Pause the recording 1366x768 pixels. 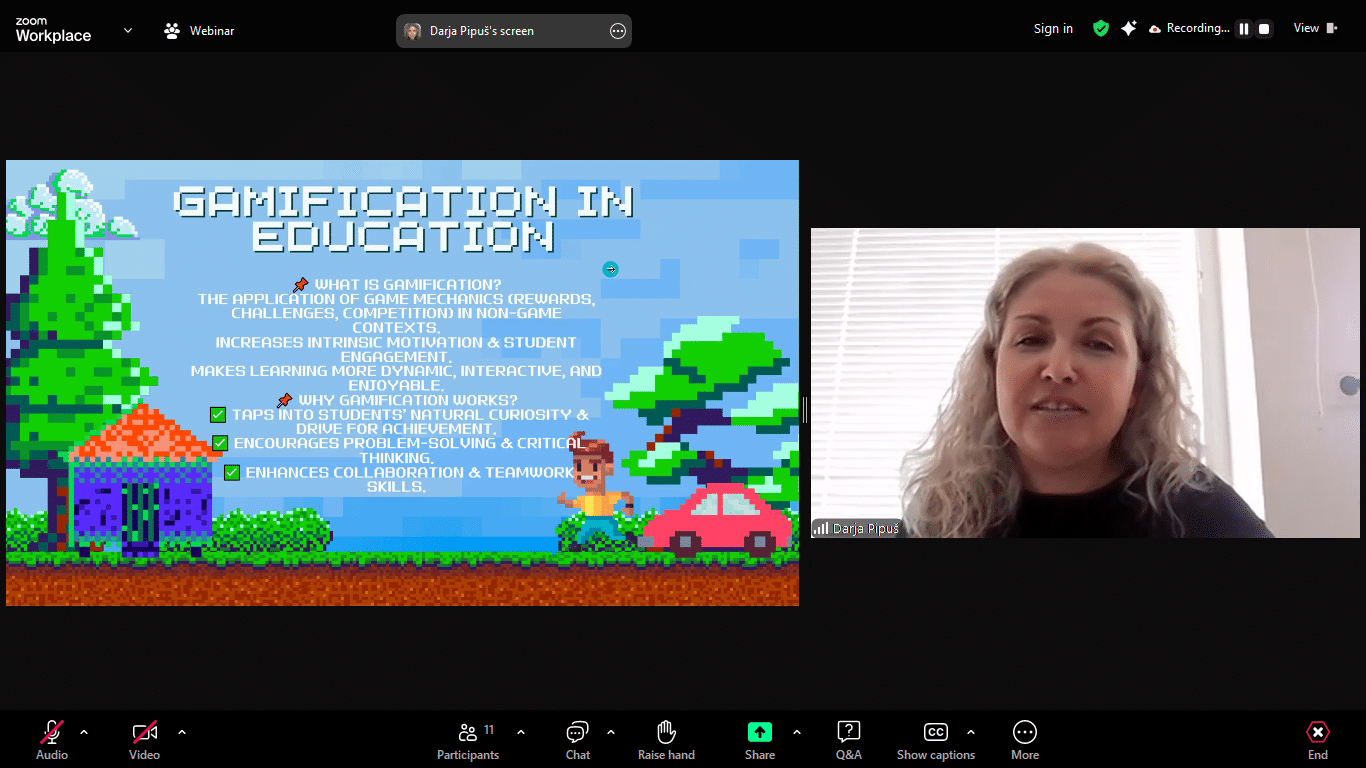pos(1244,29)
